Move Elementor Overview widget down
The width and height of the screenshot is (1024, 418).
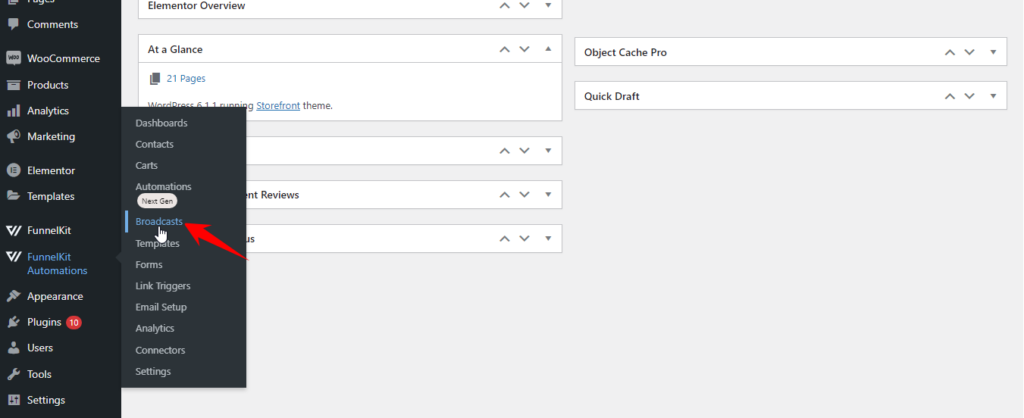point(524,5)
